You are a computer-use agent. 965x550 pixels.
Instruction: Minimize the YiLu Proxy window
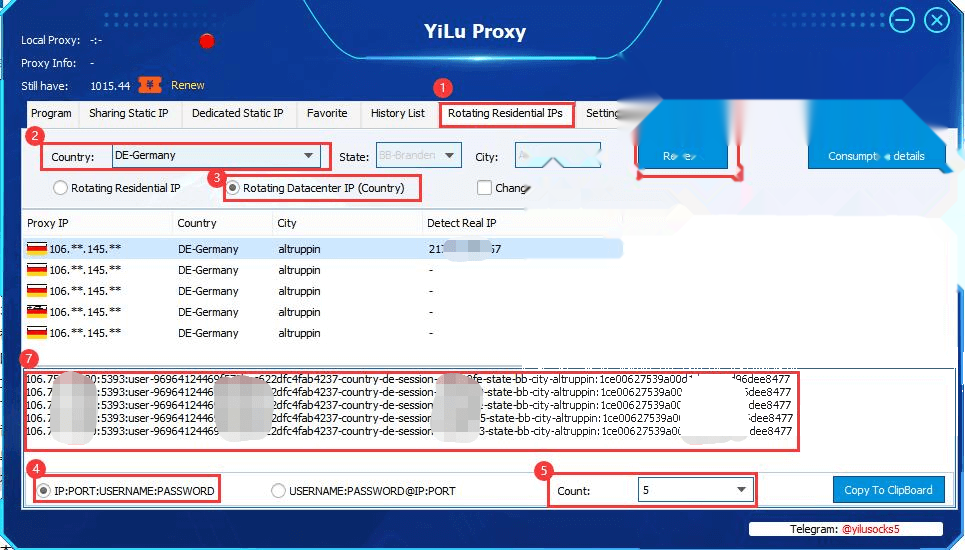(x=902, y=20)
